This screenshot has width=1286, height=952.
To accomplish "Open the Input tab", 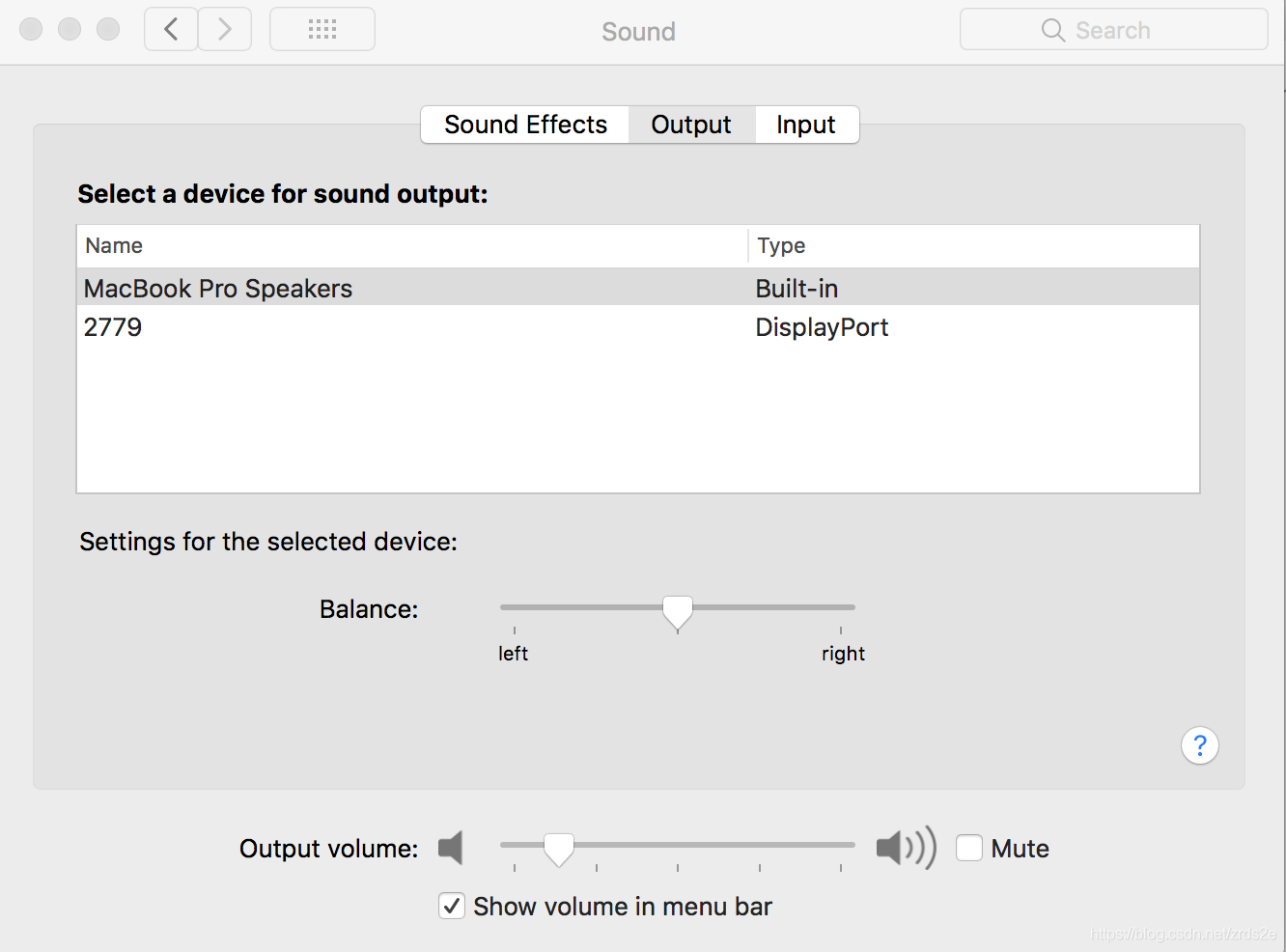I will tap(806, 125).
